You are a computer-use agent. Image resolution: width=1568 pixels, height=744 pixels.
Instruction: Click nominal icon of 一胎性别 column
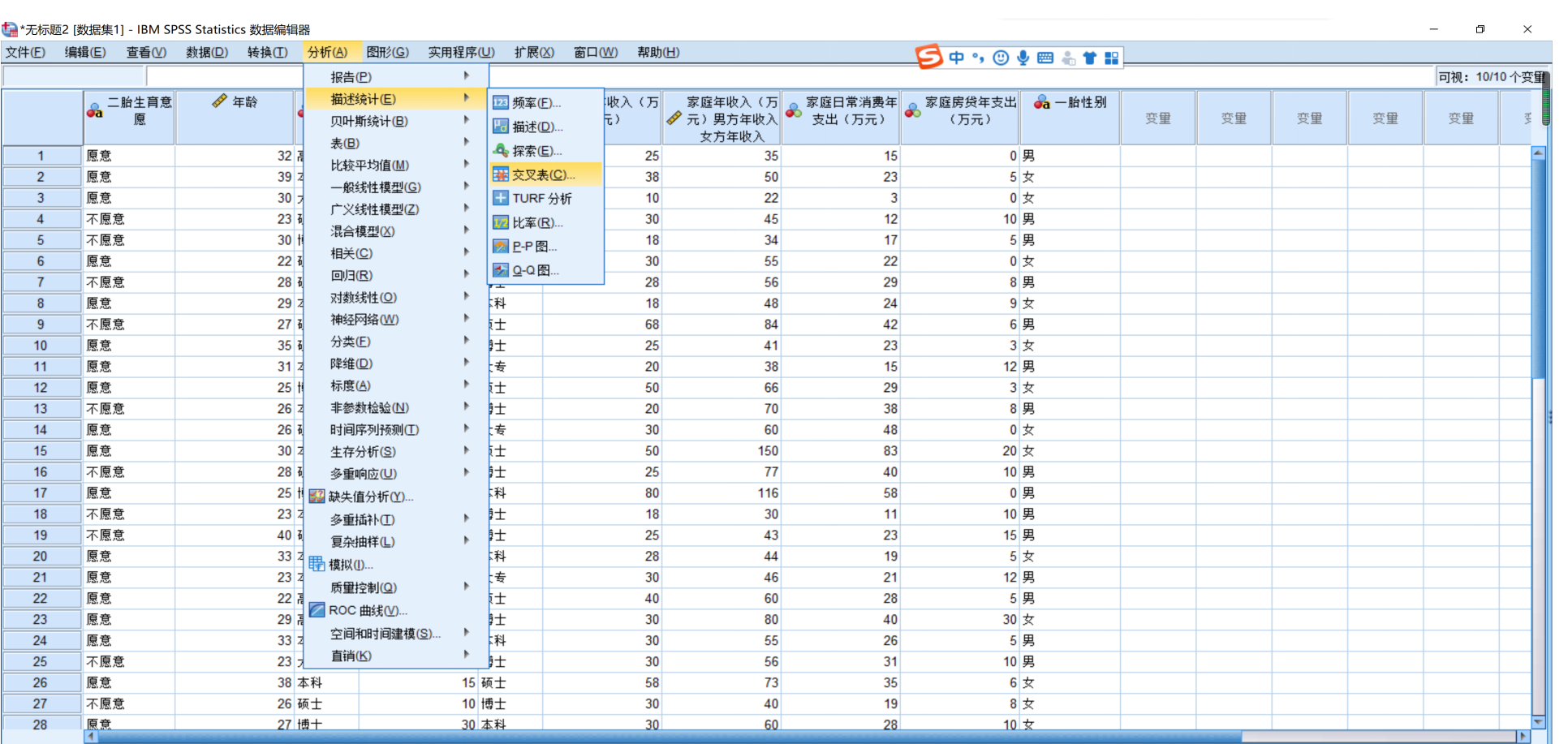[x=1042, y=102]
